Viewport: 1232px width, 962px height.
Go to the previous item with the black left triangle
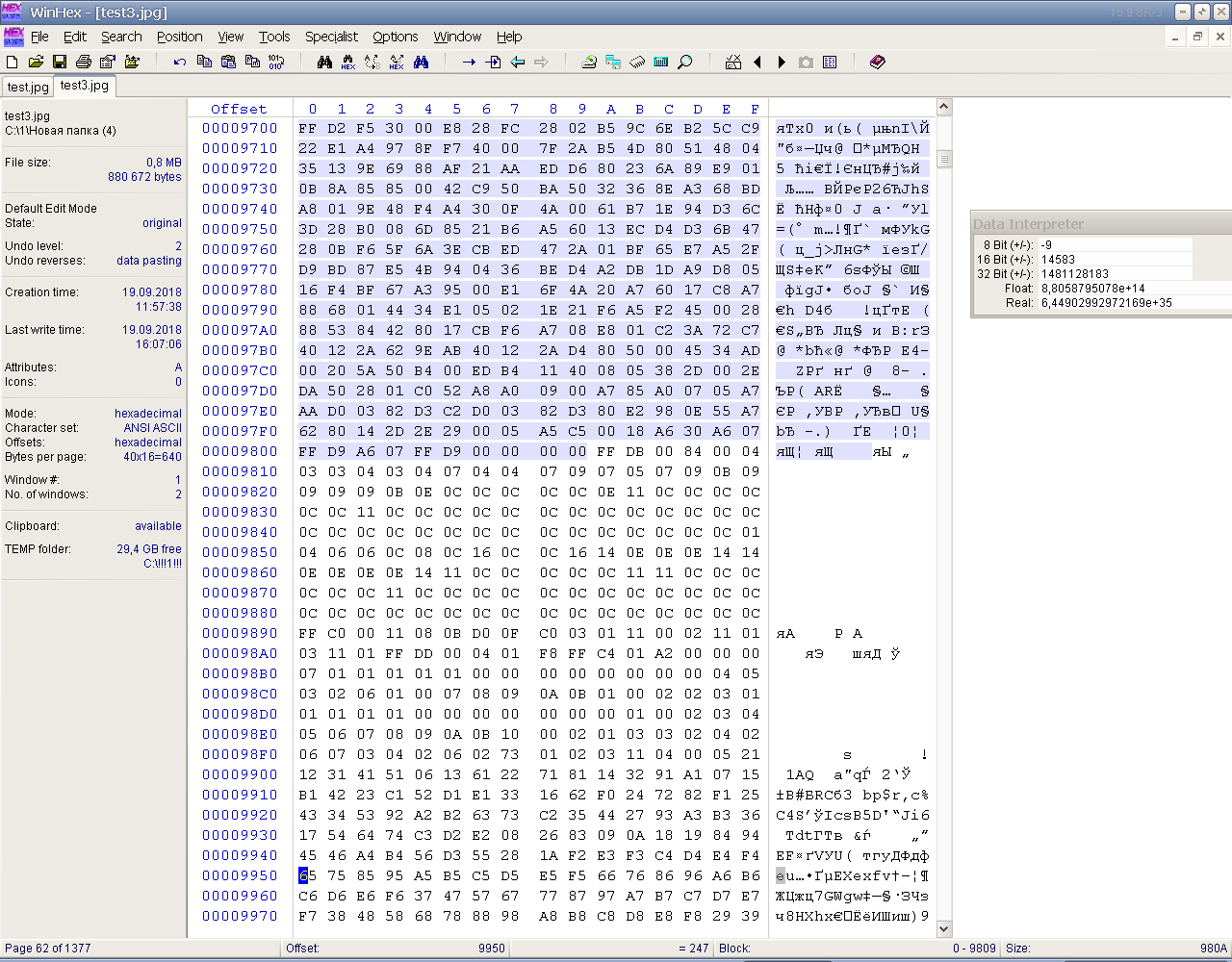(x=757, y=62)
